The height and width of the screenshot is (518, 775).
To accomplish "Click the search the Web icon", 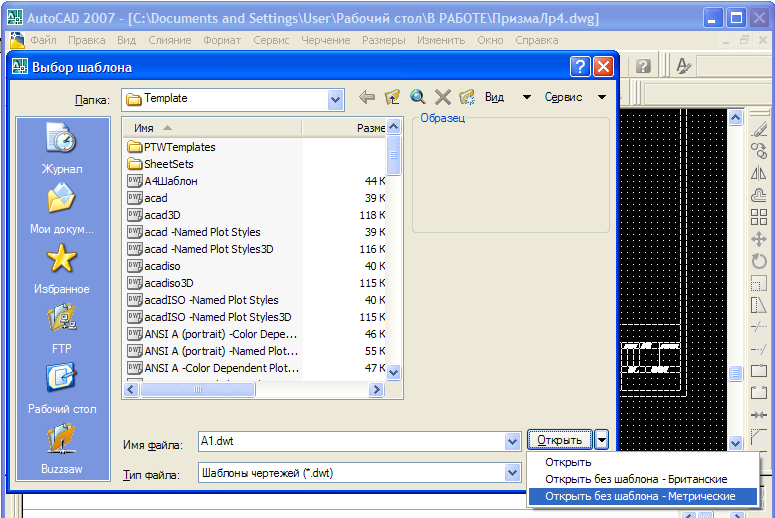I will click(418, 97).
